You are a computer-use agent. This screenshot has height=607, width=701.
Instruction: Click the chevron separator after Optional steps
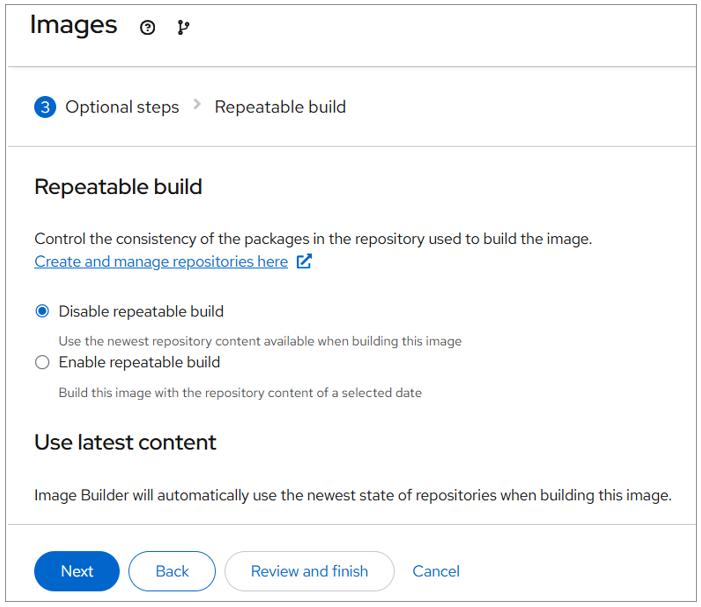tap(197, 105)
